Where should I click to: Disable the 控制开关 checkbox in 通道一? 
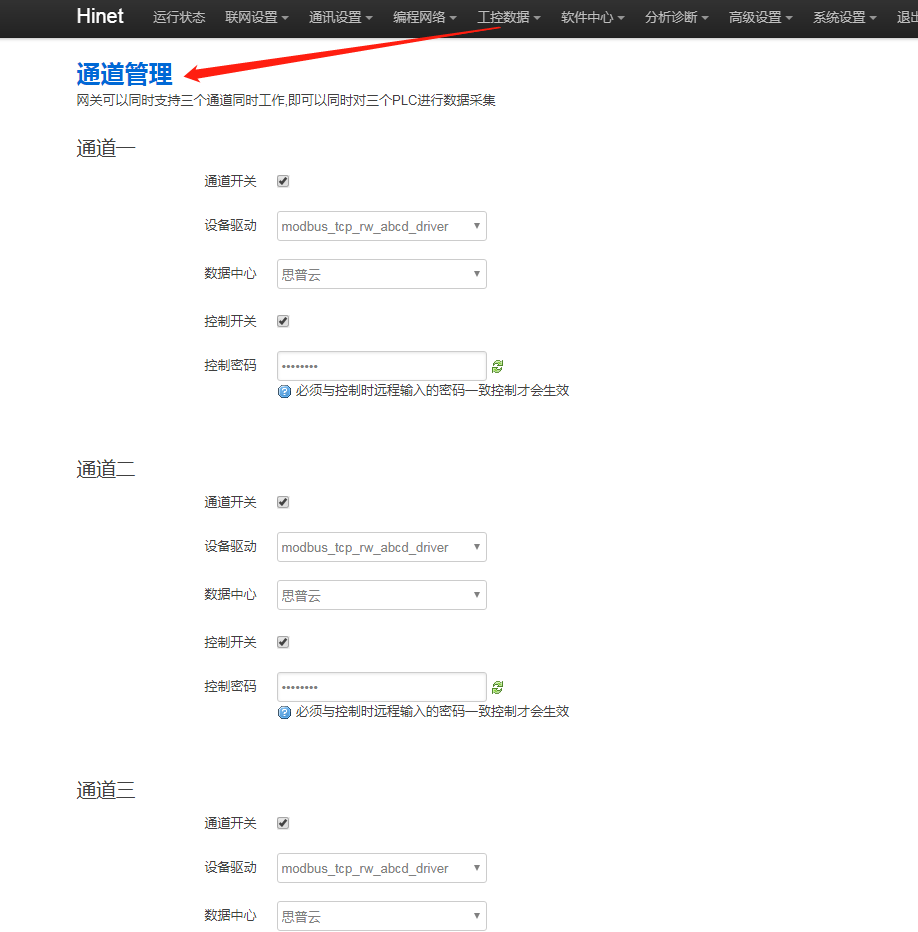[283, 322]
